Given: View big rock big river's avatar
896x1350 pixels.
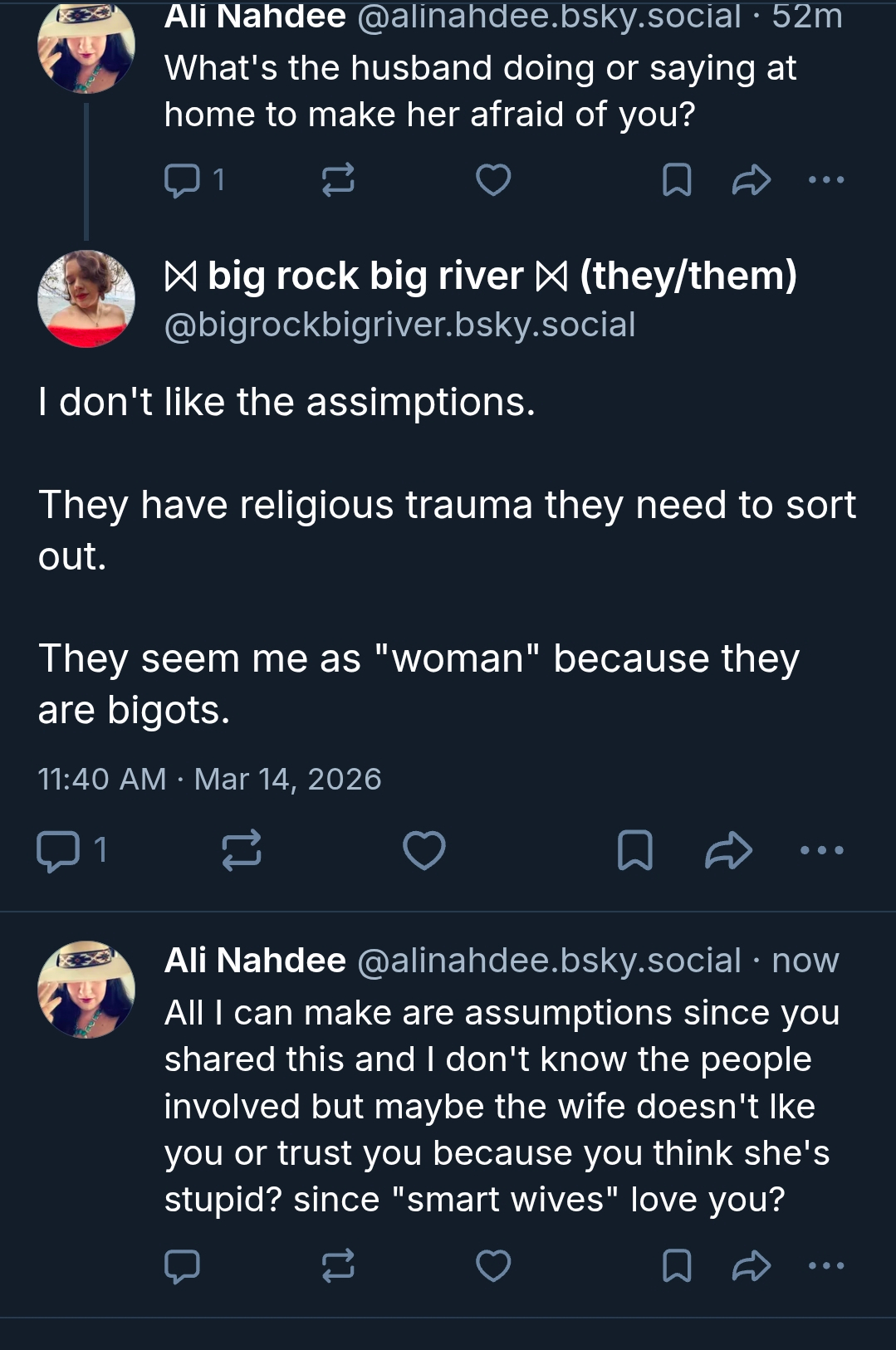Looking at the screenshot, I should pos(86,299).
